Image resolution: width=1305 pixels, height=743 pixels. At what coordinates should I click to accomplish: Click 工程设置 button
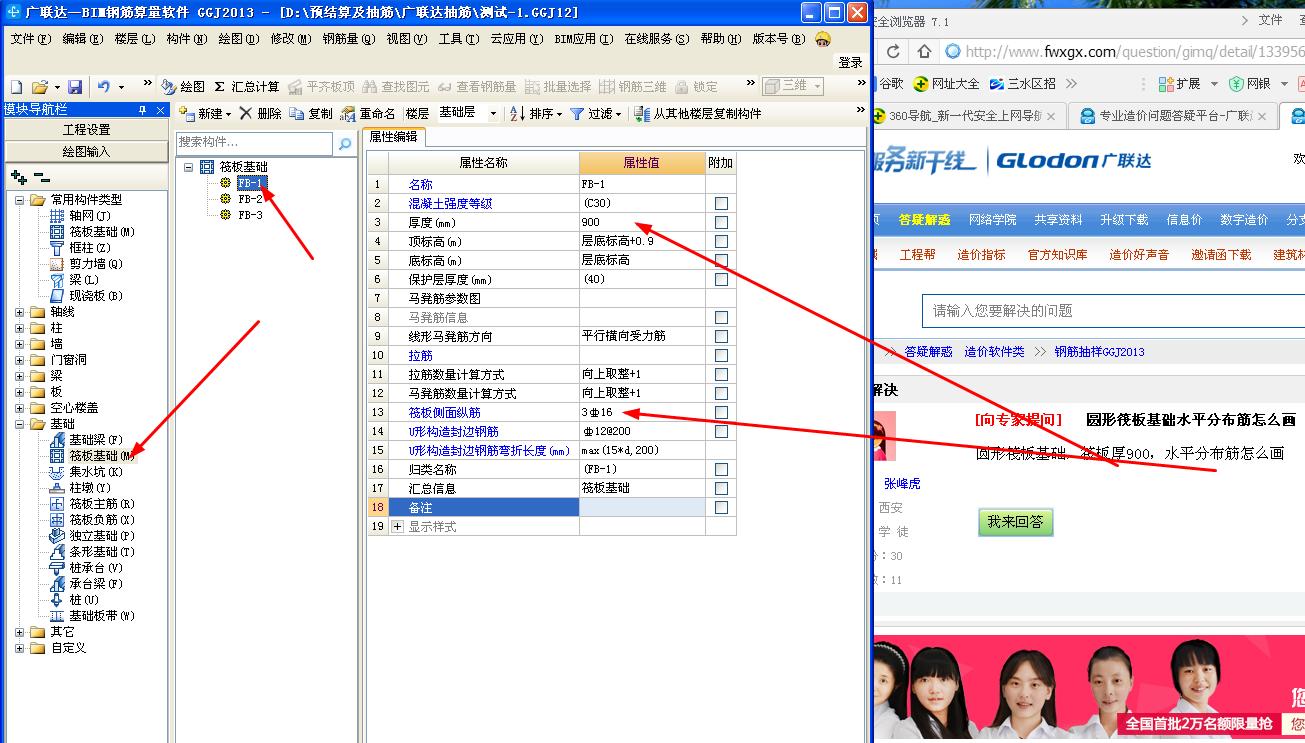tap(86, 129)
